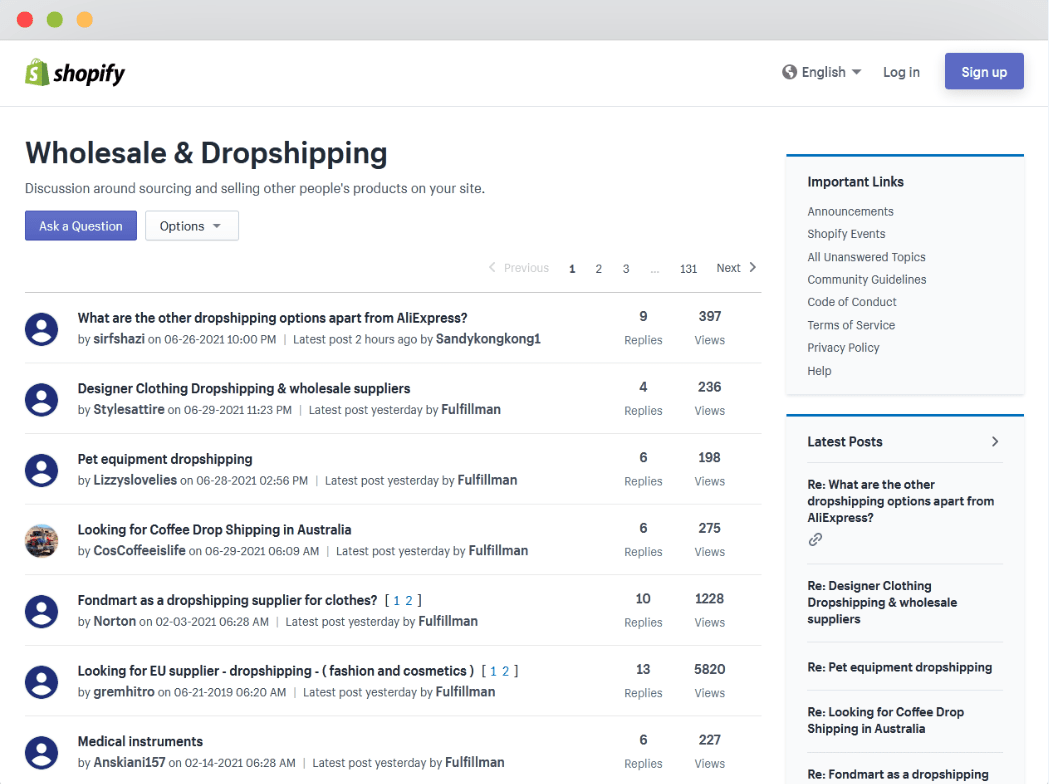The width and height of the screenshot is (1049, 784).
Task: Open Stylesattire's profile name
Action: pyautogui.click(x=128, y=409)
